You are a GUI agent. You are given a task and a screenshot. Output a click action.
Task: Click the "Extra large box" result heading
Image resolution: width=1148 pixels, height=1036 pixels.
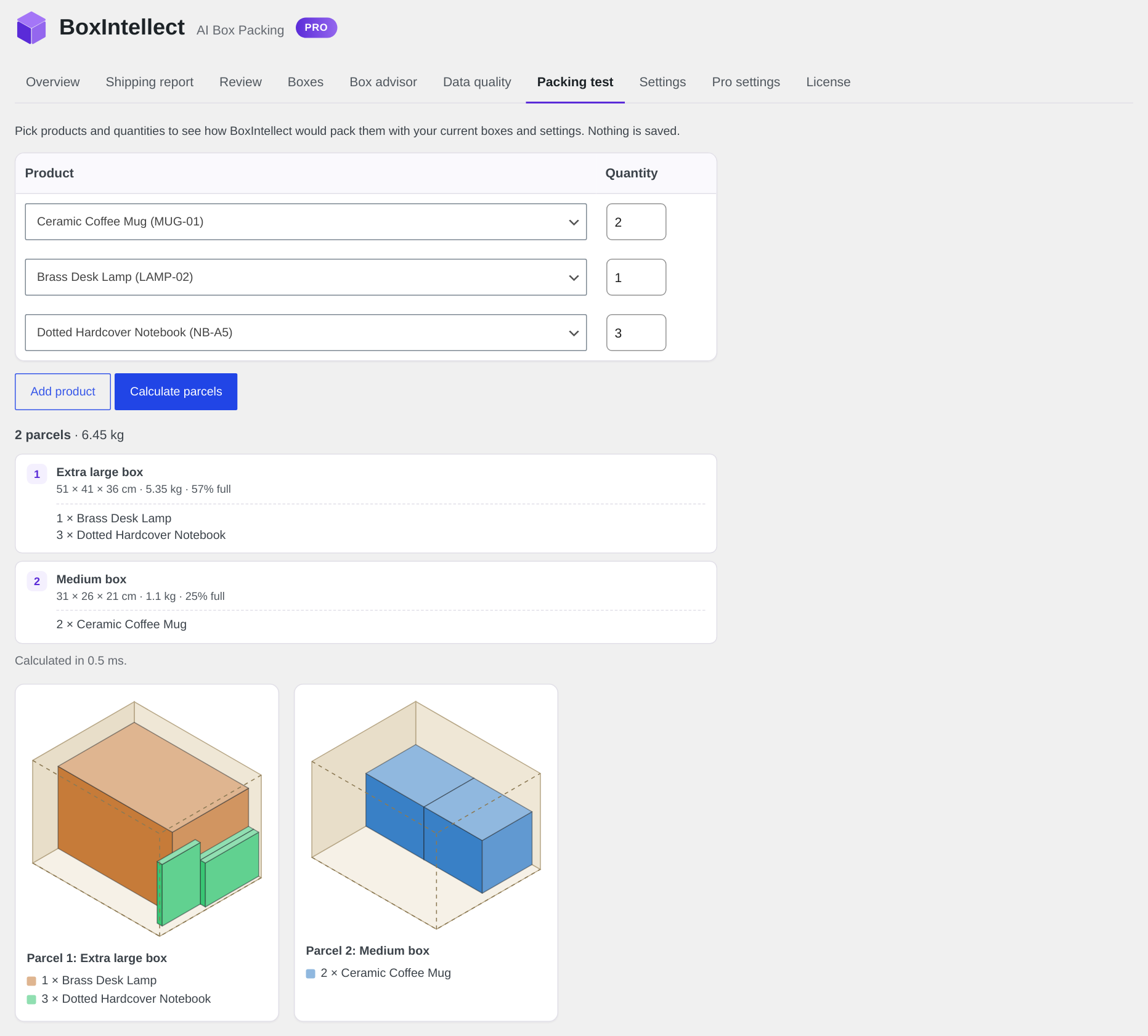click(x=100, y=472)
